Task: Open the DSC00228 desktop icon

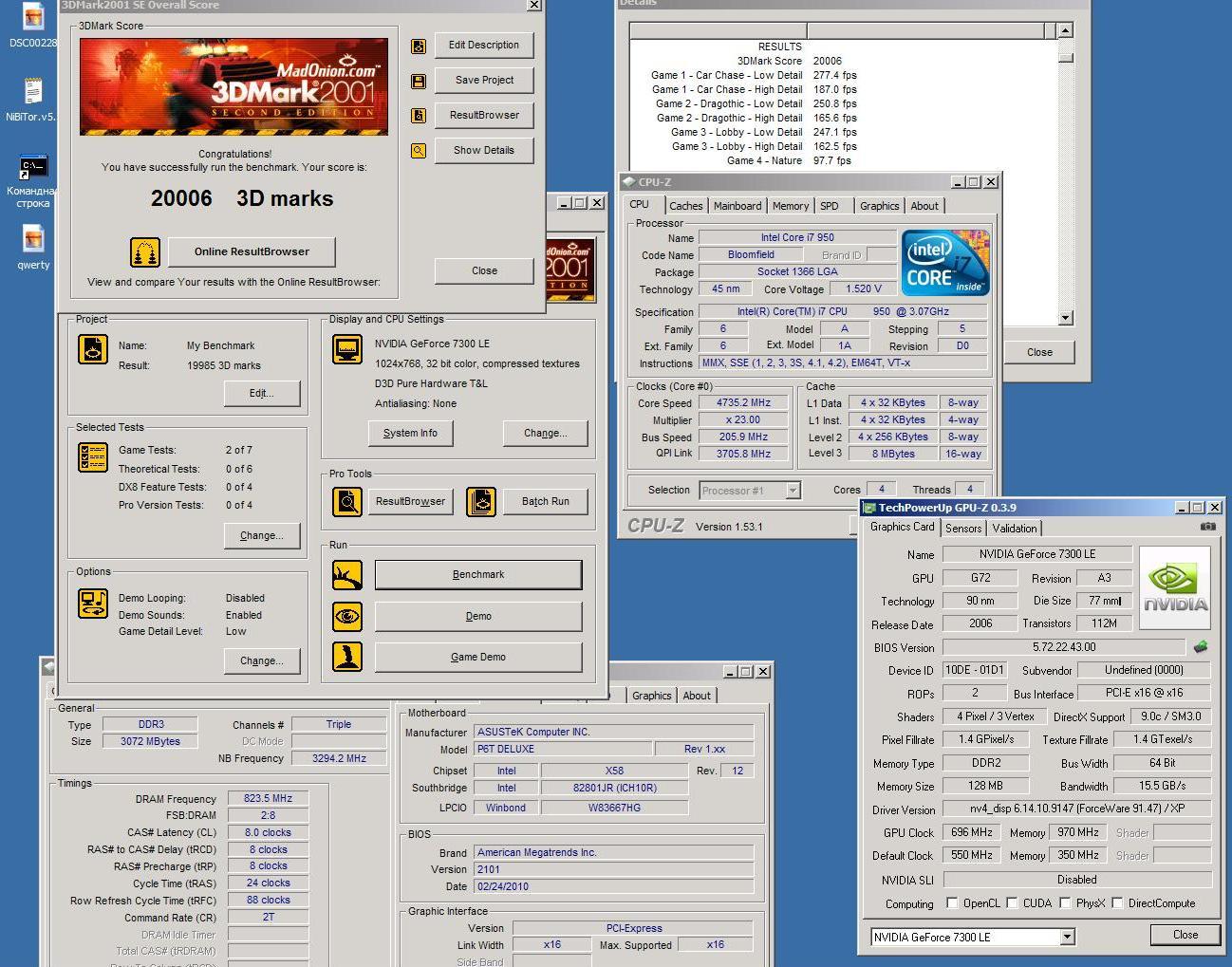Action: [33, 26]
